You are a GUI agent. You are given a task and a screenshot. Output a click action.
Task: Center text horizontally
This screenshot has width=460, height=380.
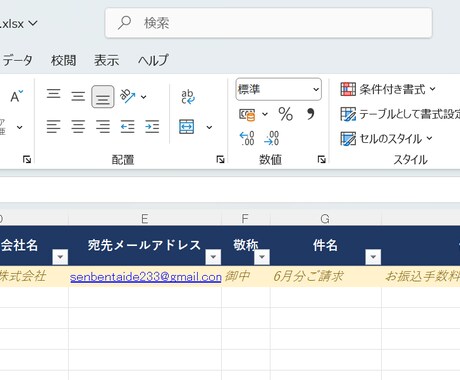tap(78, 127)
